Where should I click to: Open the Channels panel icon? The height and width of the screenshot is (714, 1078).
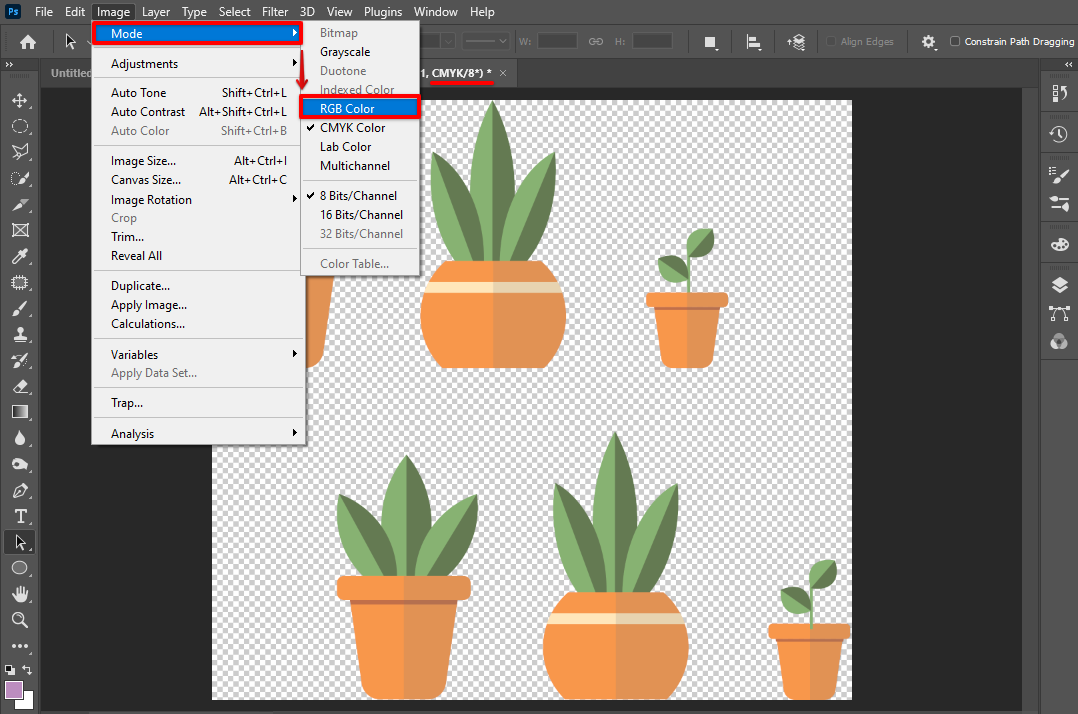1059,342
